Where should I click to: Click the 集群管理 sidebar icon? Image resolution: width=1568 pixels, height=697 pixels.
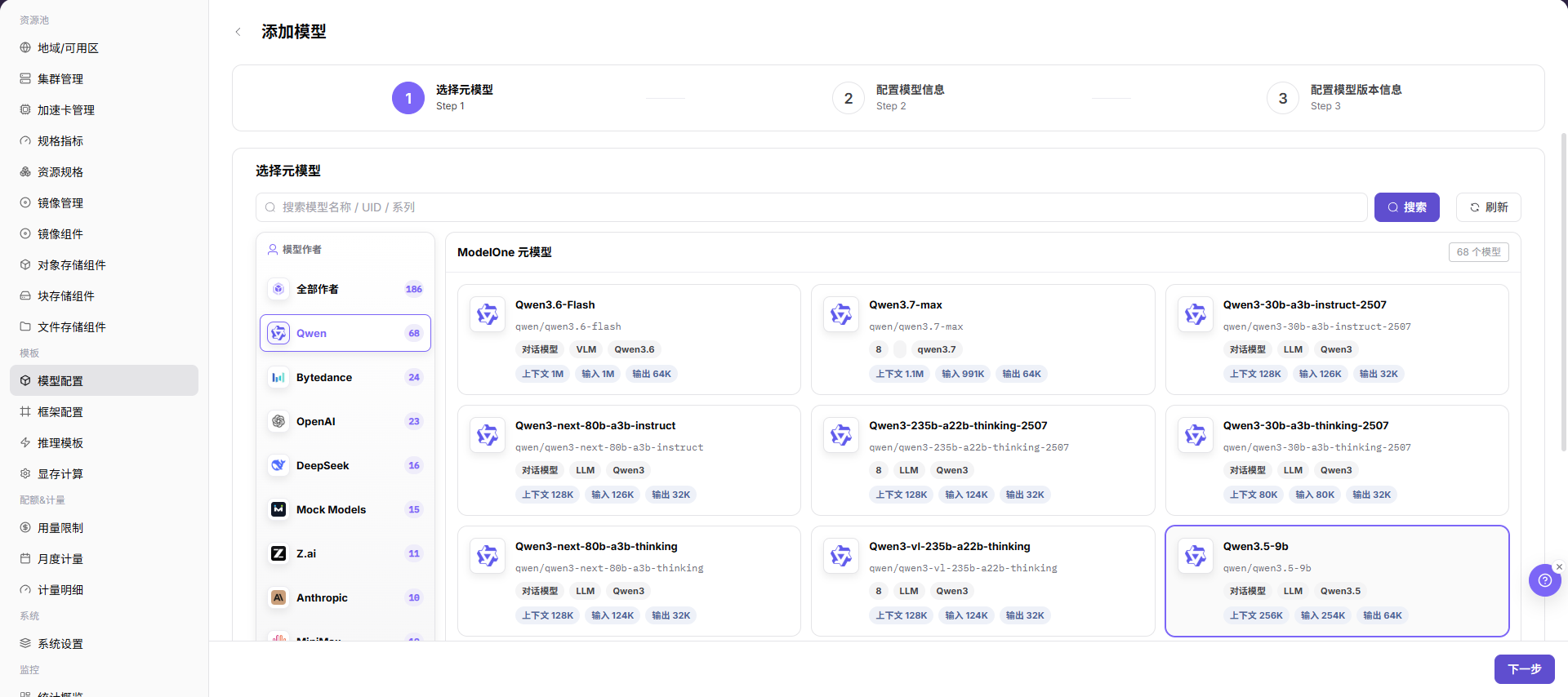coord(25,79)
